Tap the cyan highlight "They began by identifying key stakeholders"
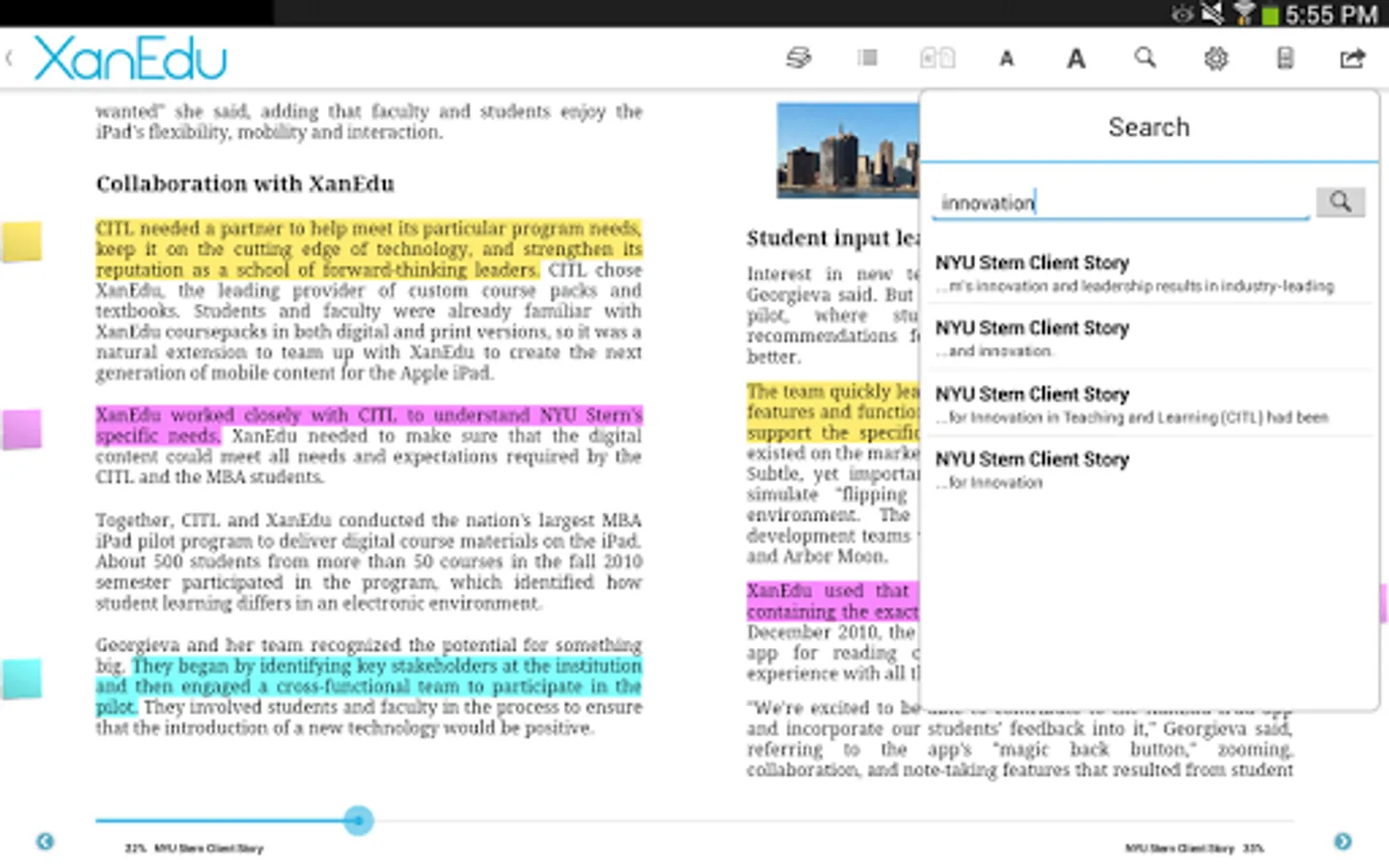 [x=368, y=686]
